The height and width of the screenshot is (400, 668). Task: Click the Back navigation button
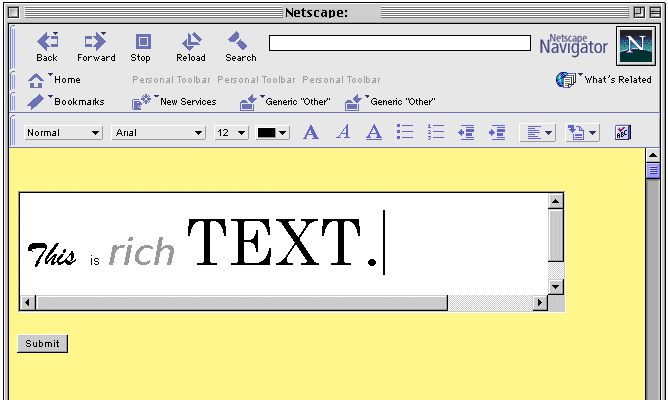(x=47, y=46)
